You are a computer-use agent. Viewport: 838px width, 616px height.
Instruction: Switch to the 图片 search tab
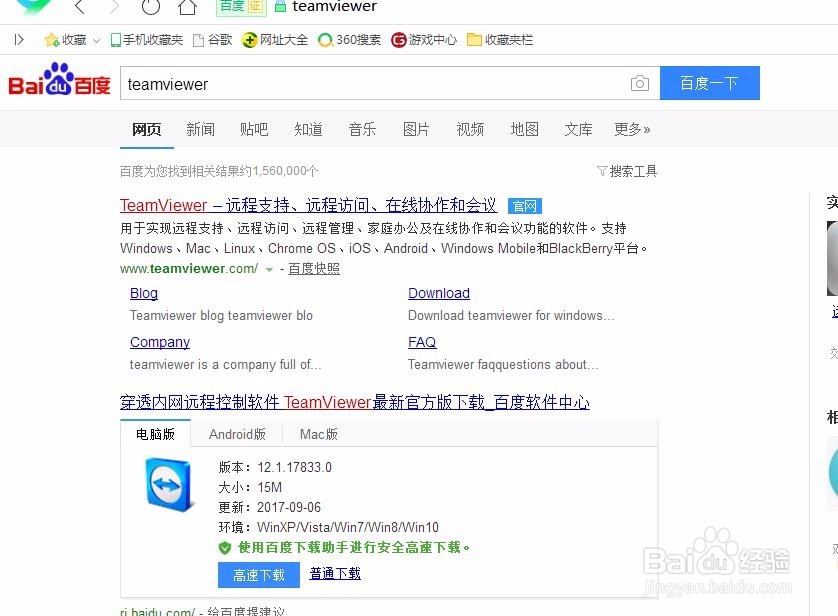[416, 129]
